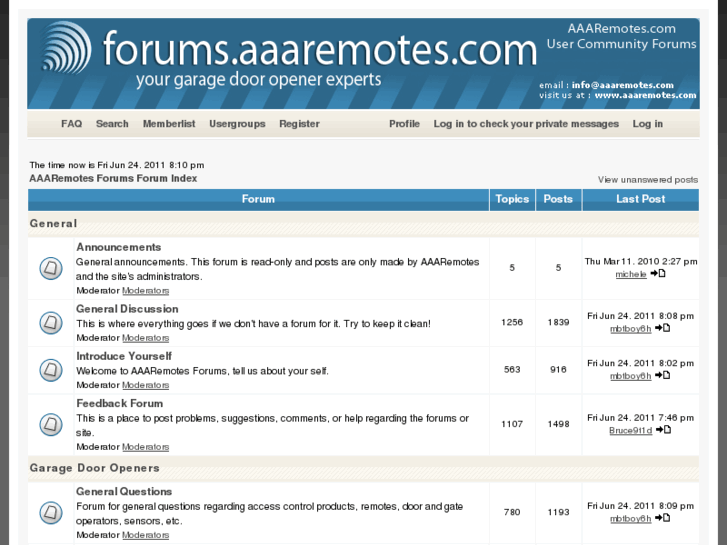The width and height of the screenshot is (727, 545).
Task: Open the Introduce Yourself forum
Action: [124, 356]
